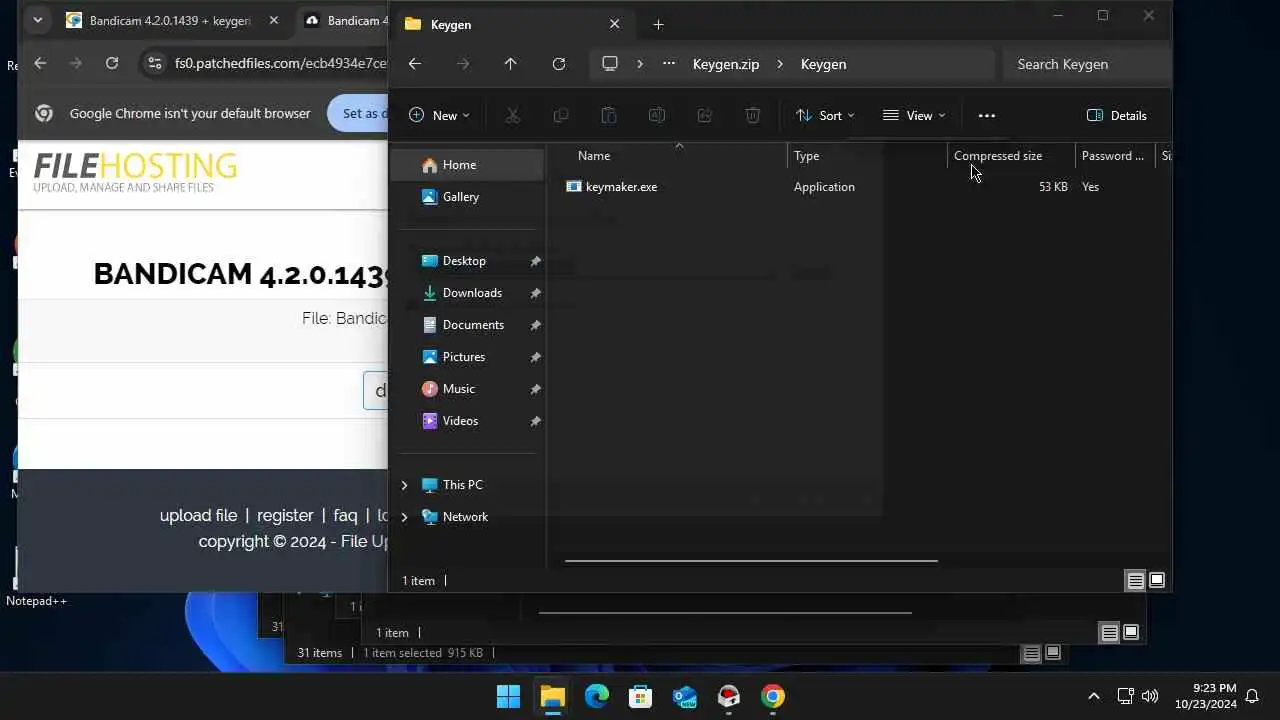Open the See more ellipsis menu
Viewport: 1280px width, 720px height.
pyautogui.click(x=987, y=116)
